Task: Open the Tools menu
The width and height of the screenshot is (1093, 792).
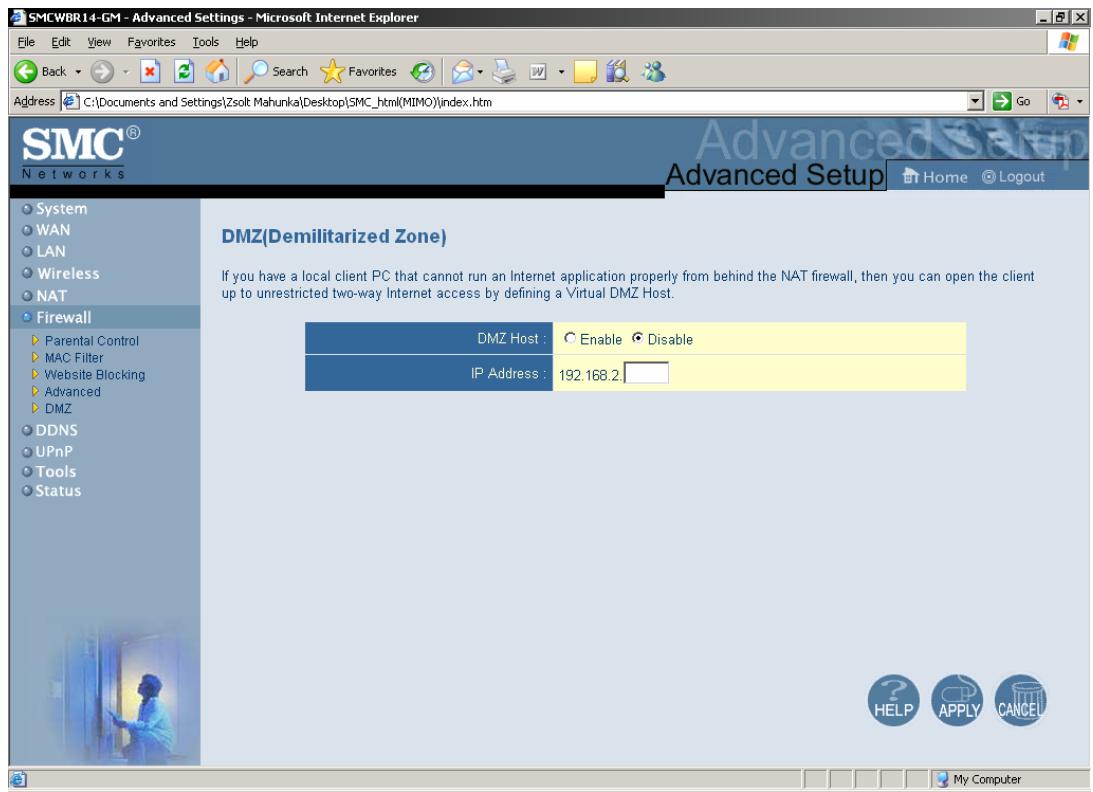Action: [206, 42]
